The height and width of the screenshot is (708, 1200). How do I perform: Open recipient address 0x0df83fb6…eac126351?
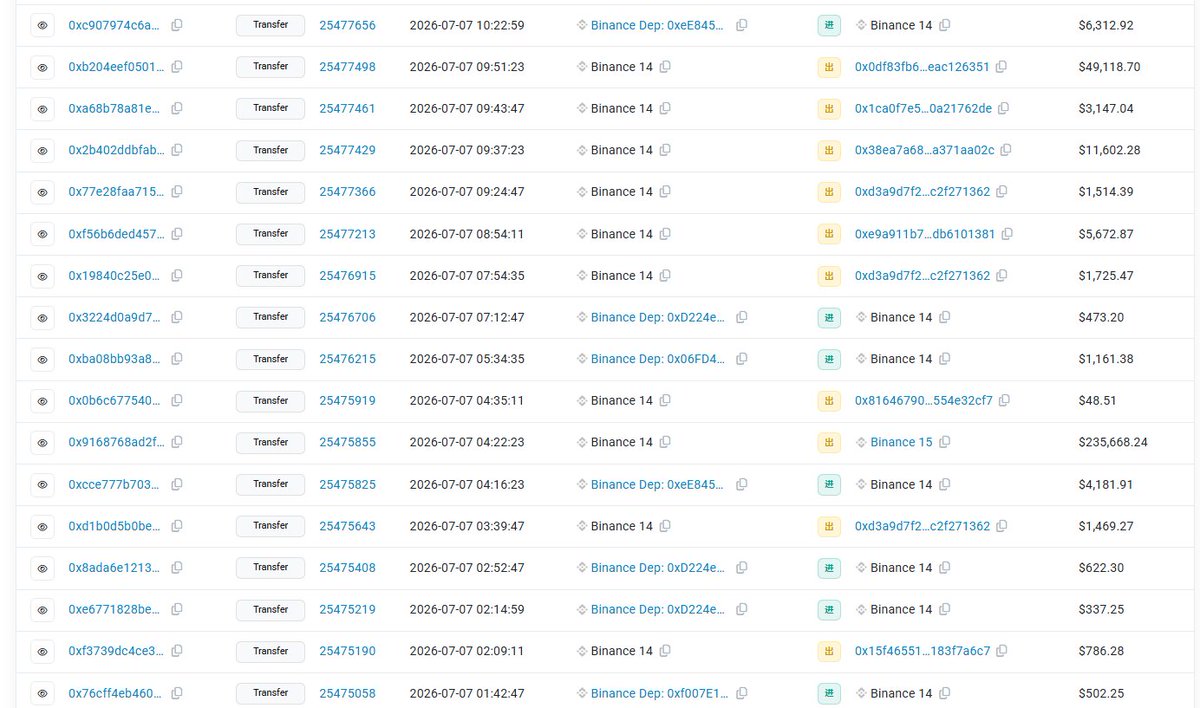click(922, 67)
